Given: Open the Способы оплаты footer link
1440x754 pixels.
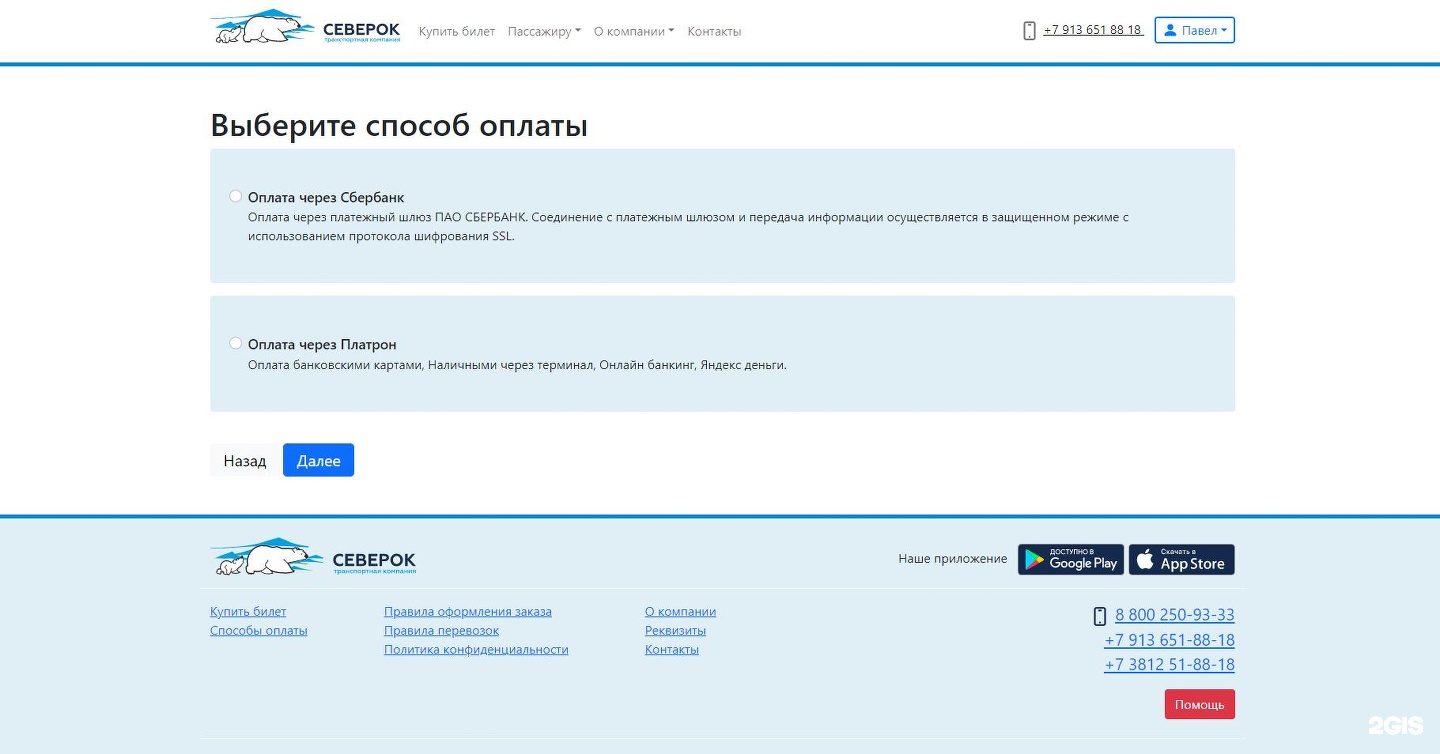Looking at the screenshot, I should coord(258,631).
